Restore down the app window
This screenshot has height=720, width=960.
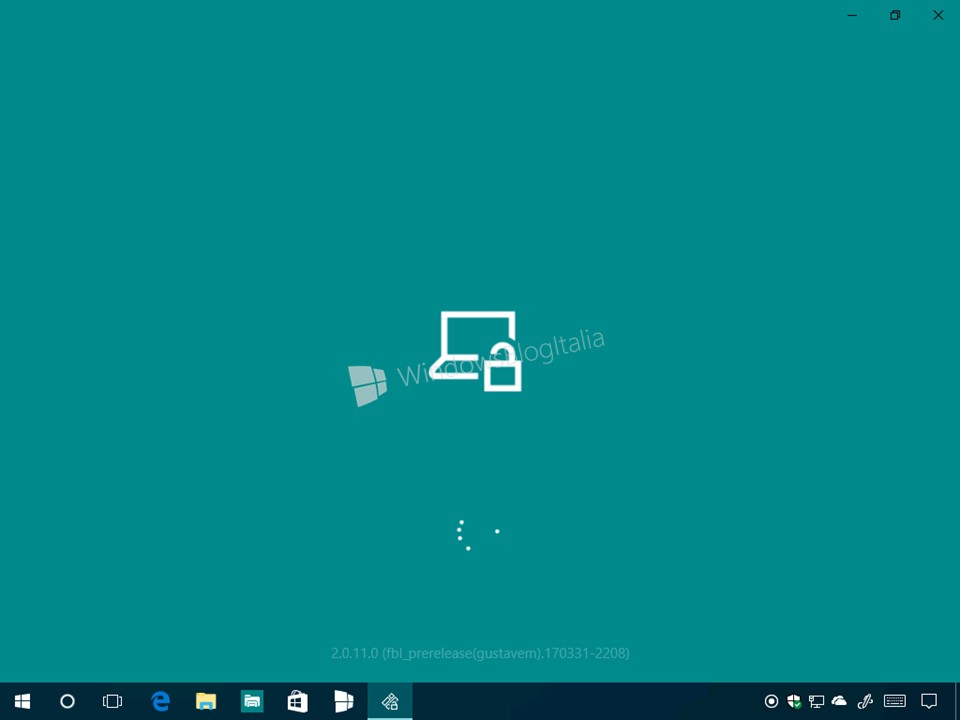(x=895, y=15)
